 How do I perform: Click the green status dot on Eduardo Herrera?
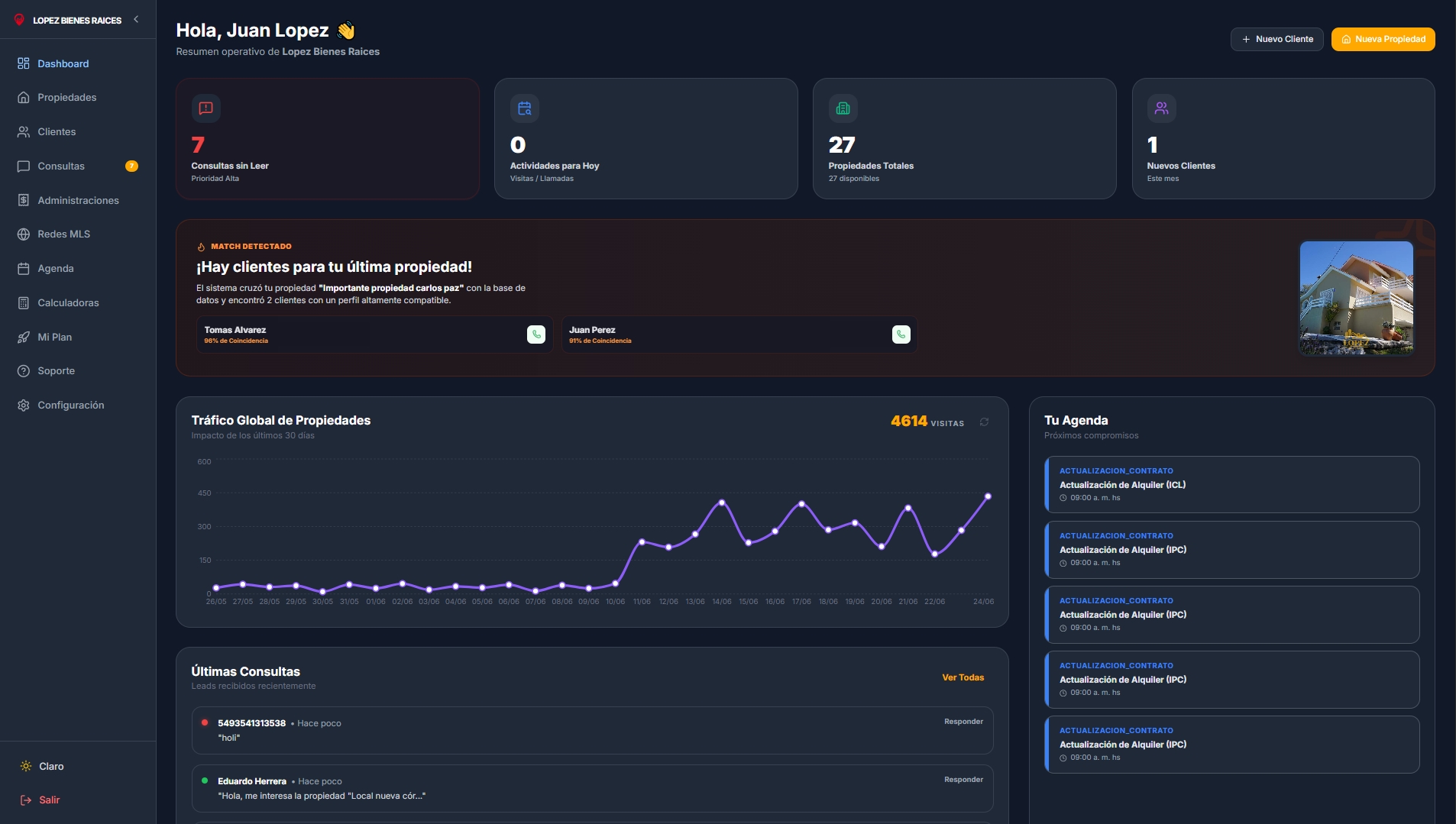click(205, 780)
